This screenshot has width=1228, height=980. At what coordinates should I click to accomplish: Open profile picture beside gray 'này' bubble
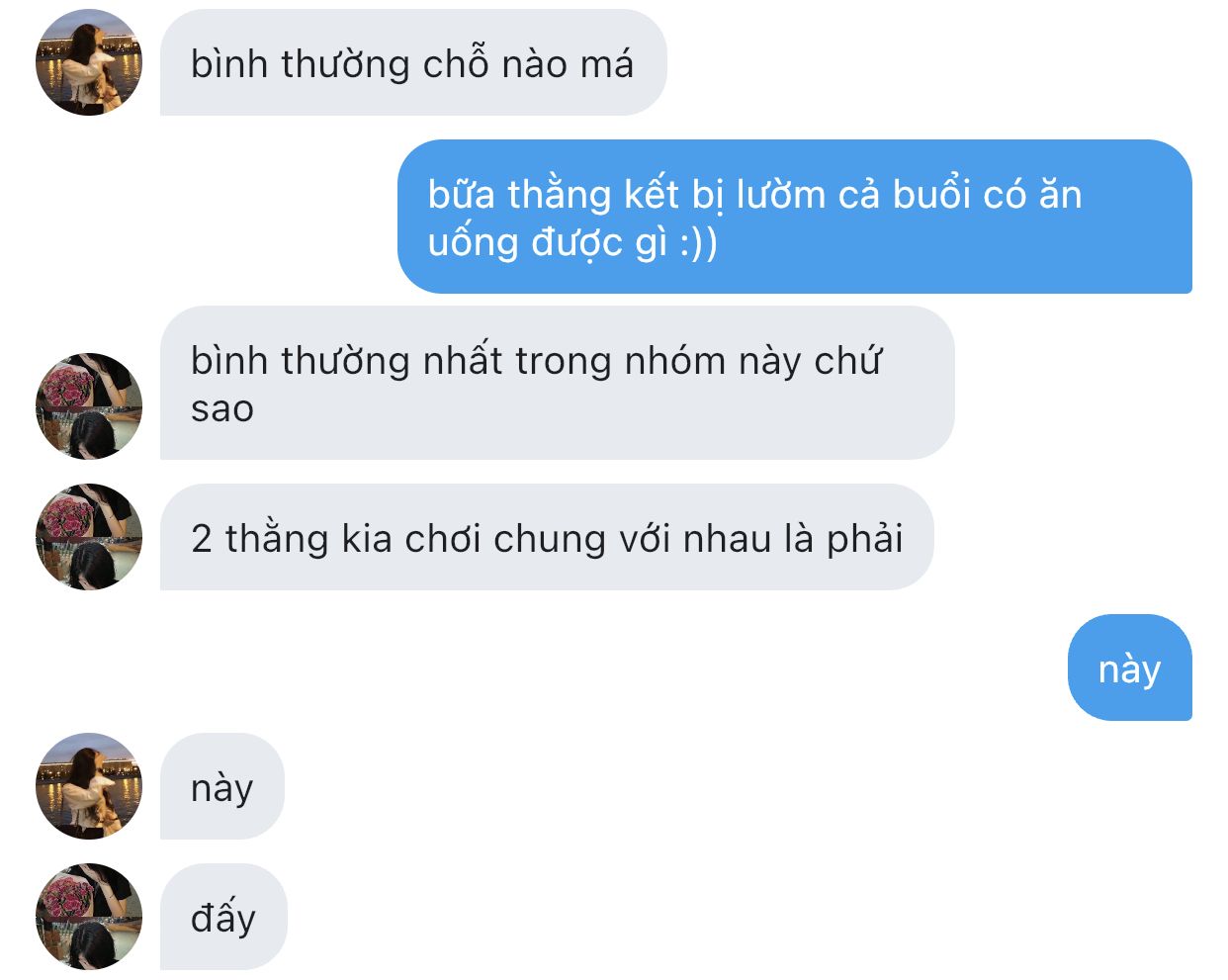click(89, 786)
